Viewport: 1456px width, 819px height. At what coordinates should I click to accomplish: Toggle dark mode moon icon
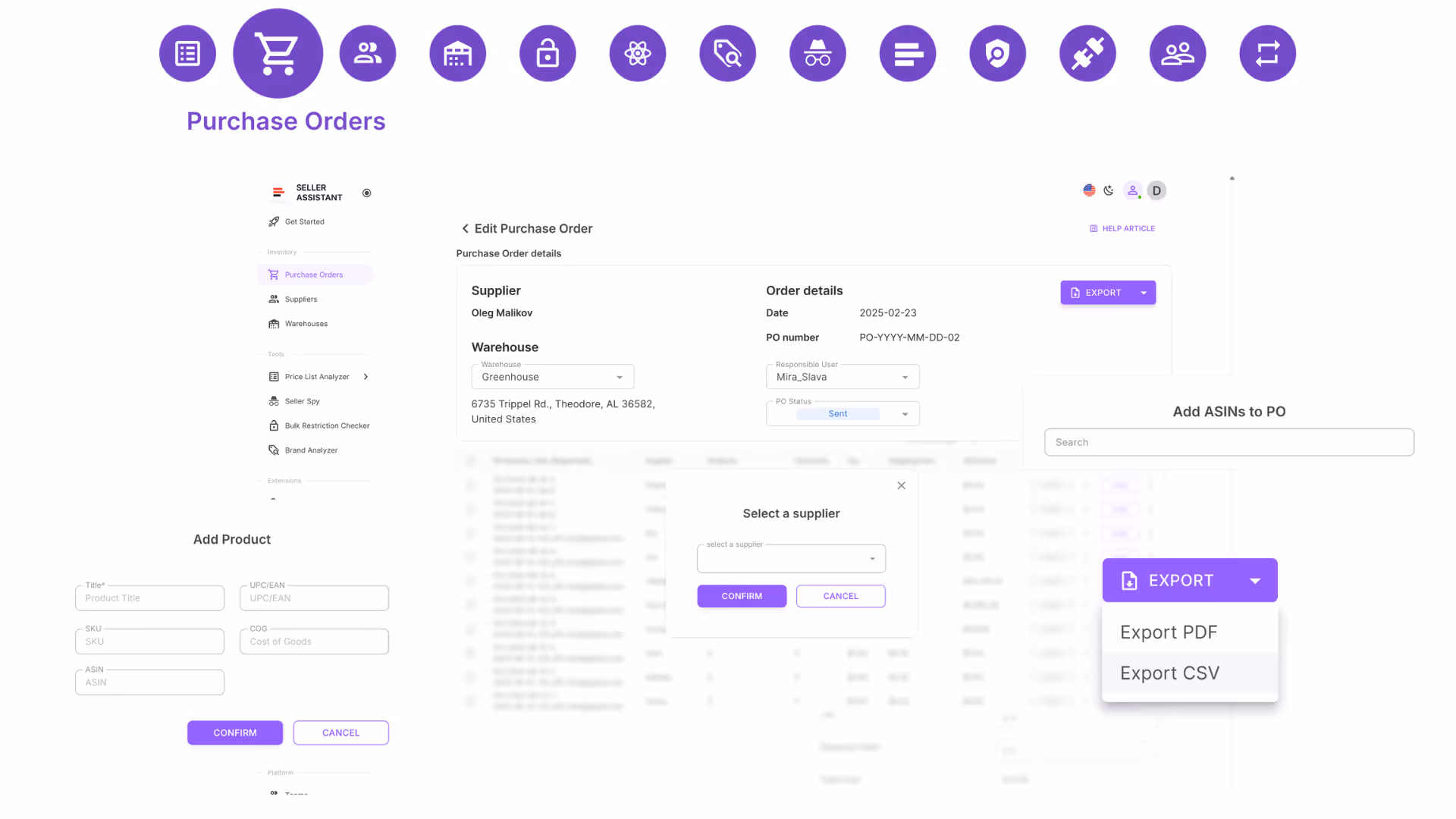coord(1109,190)
